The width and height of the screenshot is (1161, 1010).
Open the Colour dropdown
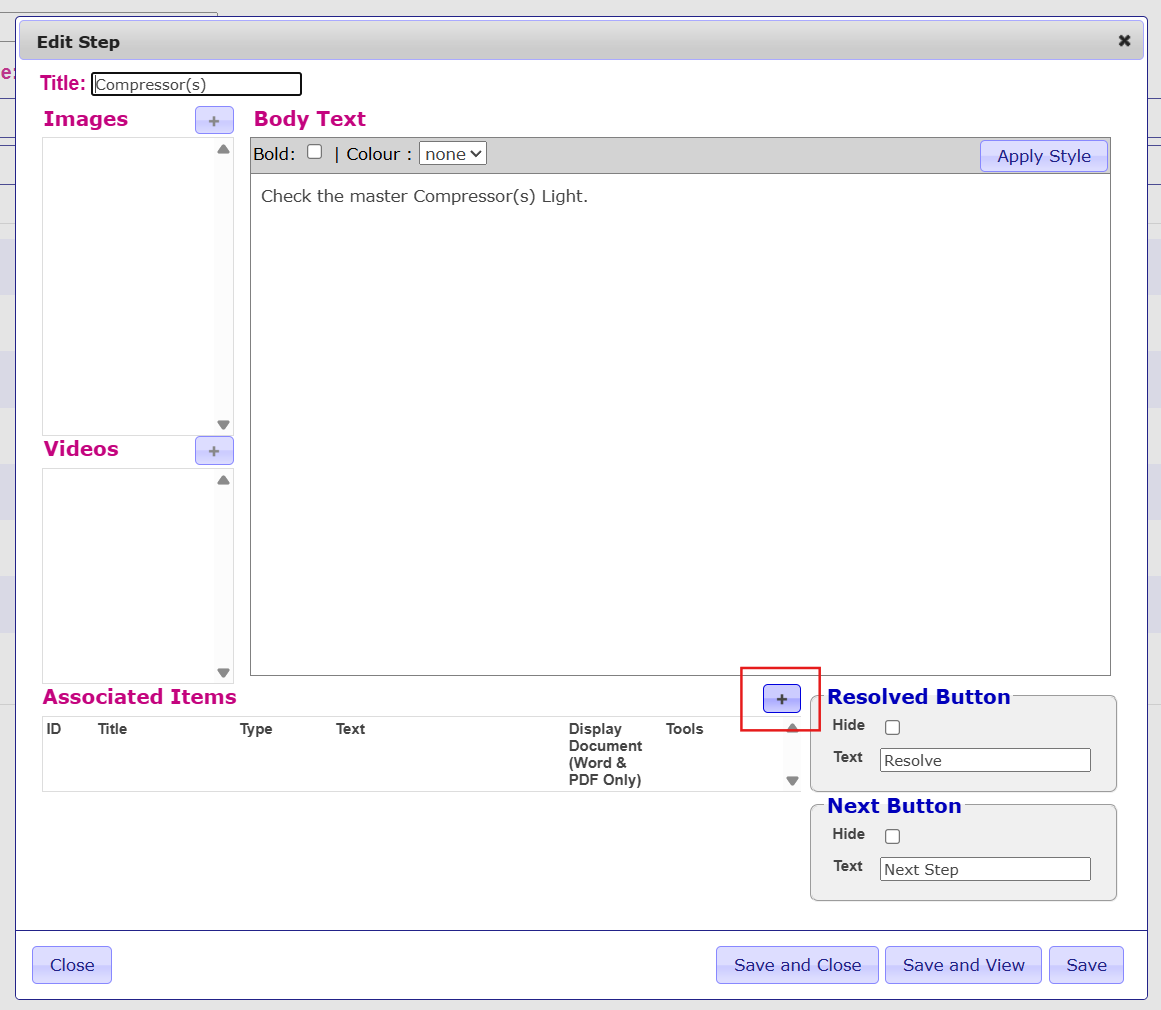(x=452, y=154)
